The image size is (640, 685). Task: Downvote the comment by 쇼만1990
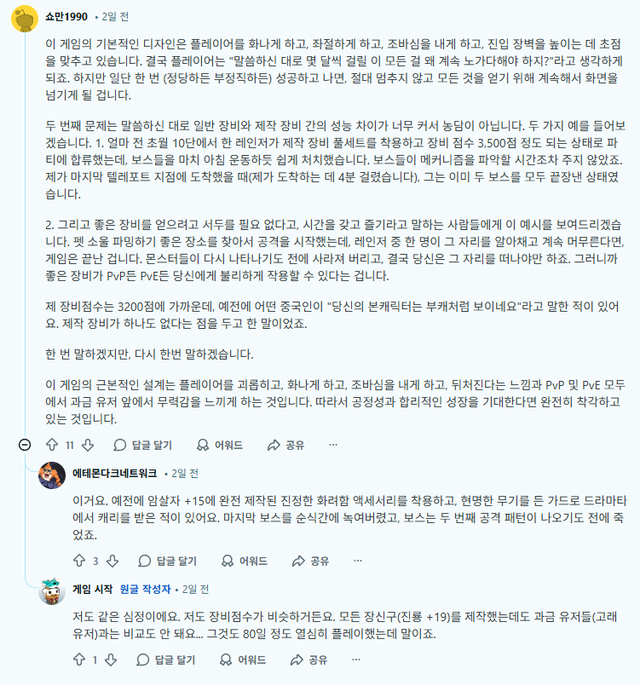pos(88,444)
